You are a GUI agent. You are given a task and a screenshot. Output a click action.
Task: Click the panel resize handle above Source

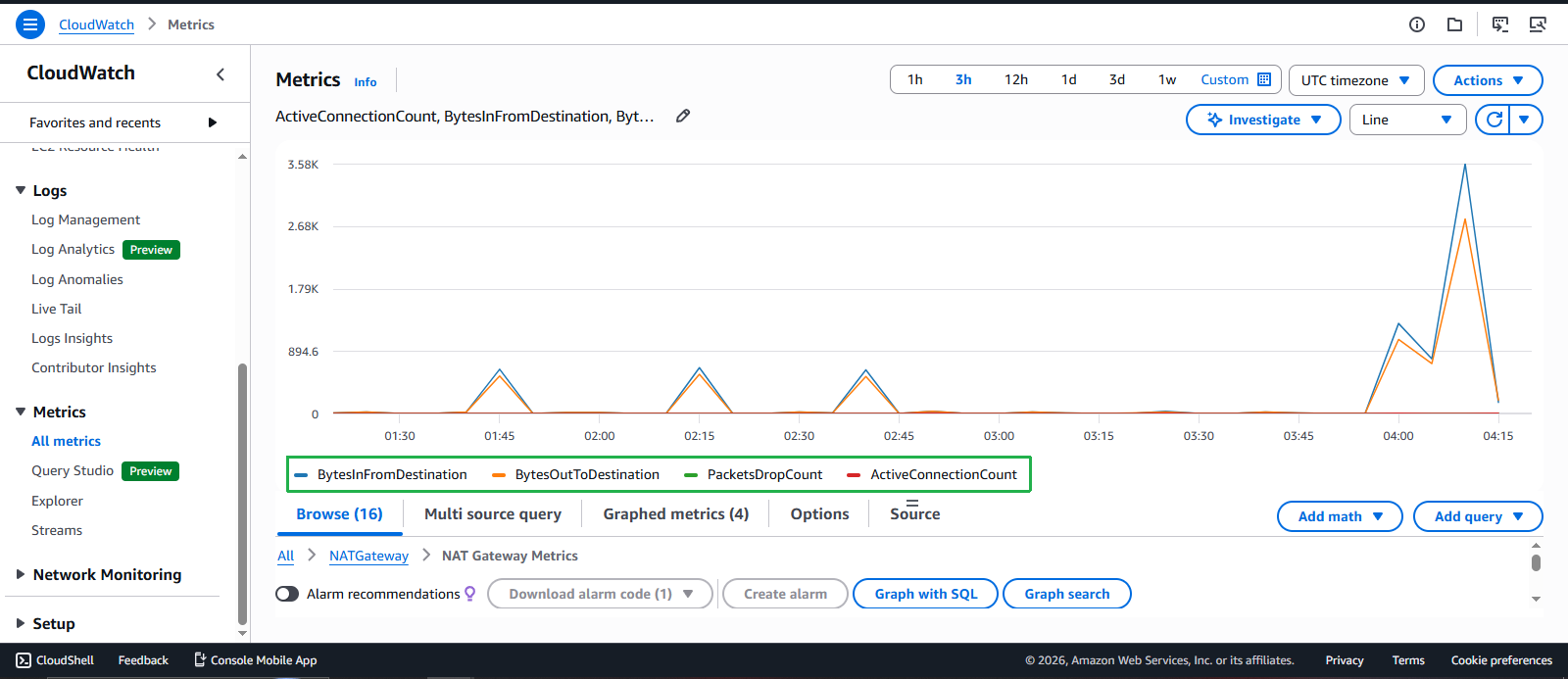point(912,503)
